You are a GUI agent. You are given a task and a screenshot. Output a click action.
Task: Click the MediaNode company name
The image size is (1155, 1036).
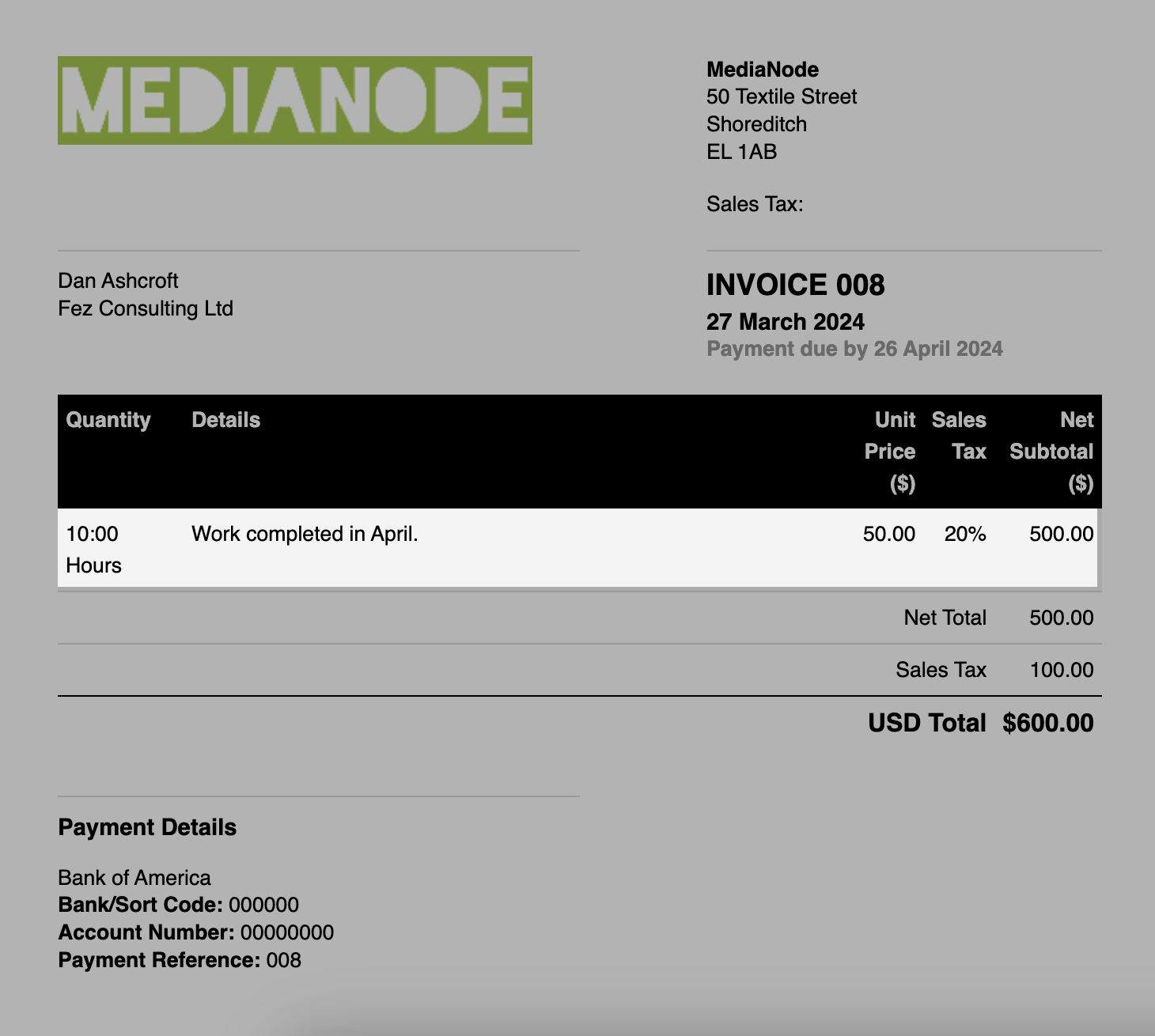tap(762, 69)
